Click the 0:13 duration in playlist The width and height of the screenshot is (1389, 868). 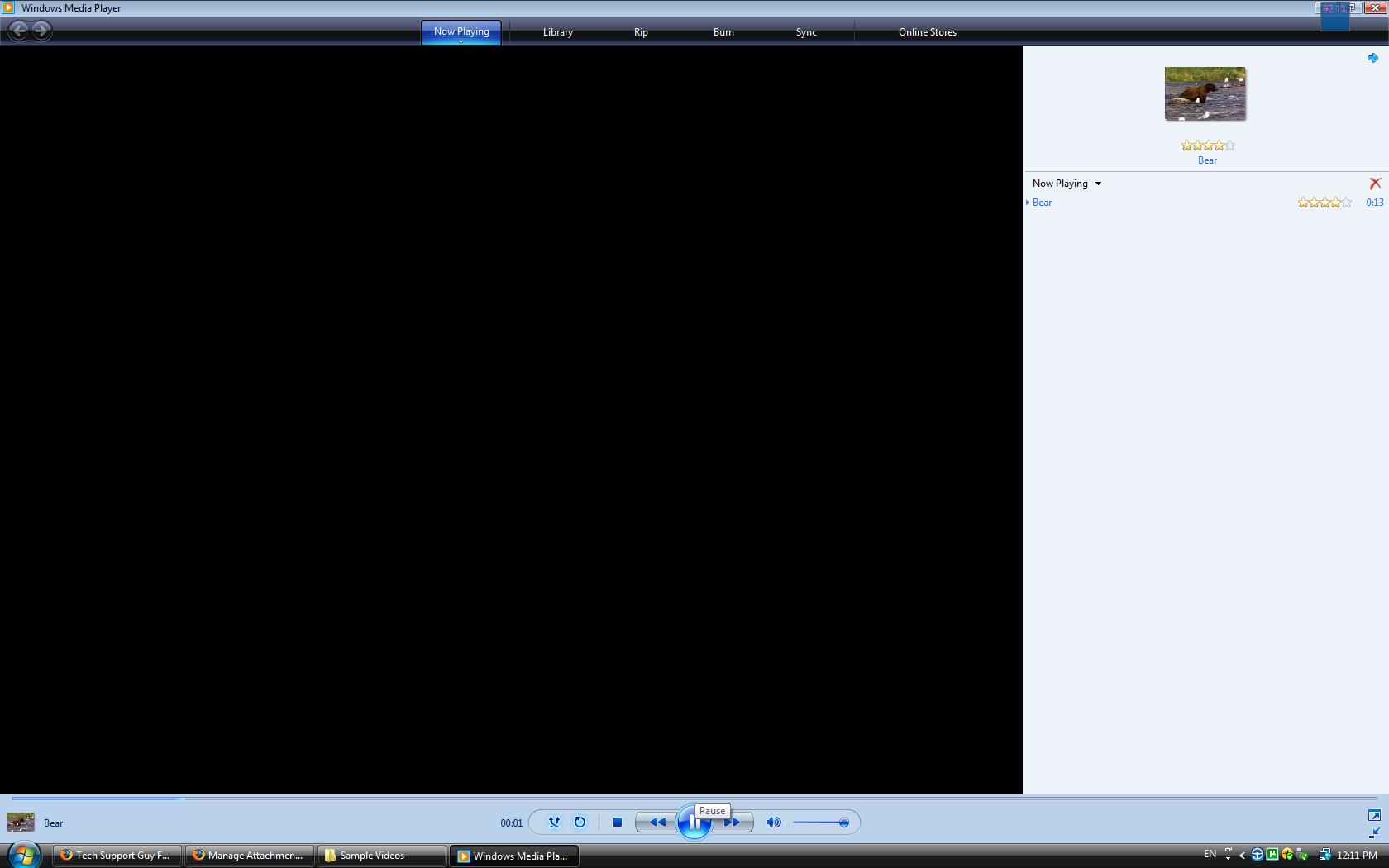click(x=1374, y=203)
